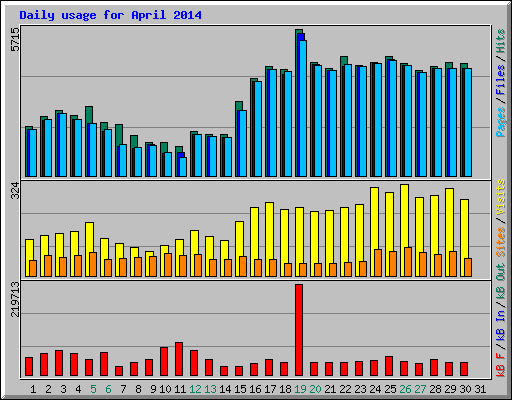
Task: Click the green hits bar top for day 7
Action: tap(119, 134)
